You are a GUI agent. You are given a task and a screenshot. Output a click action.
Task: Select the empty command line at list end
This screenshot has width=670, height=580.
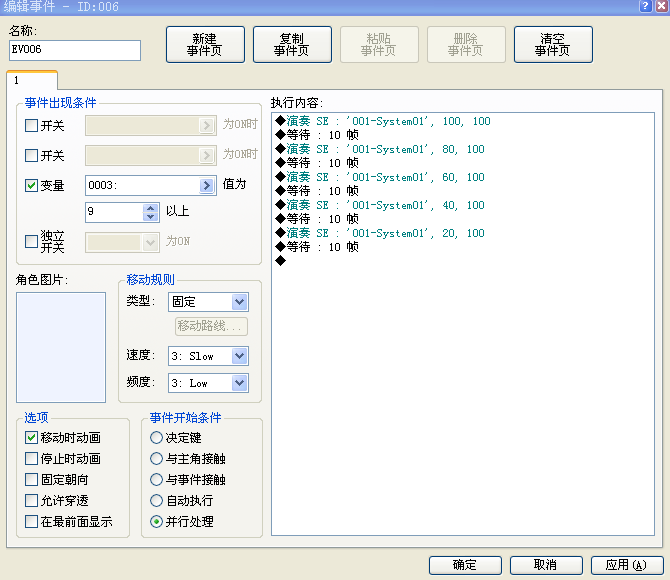pyautogui.click(x=280, y=261)
